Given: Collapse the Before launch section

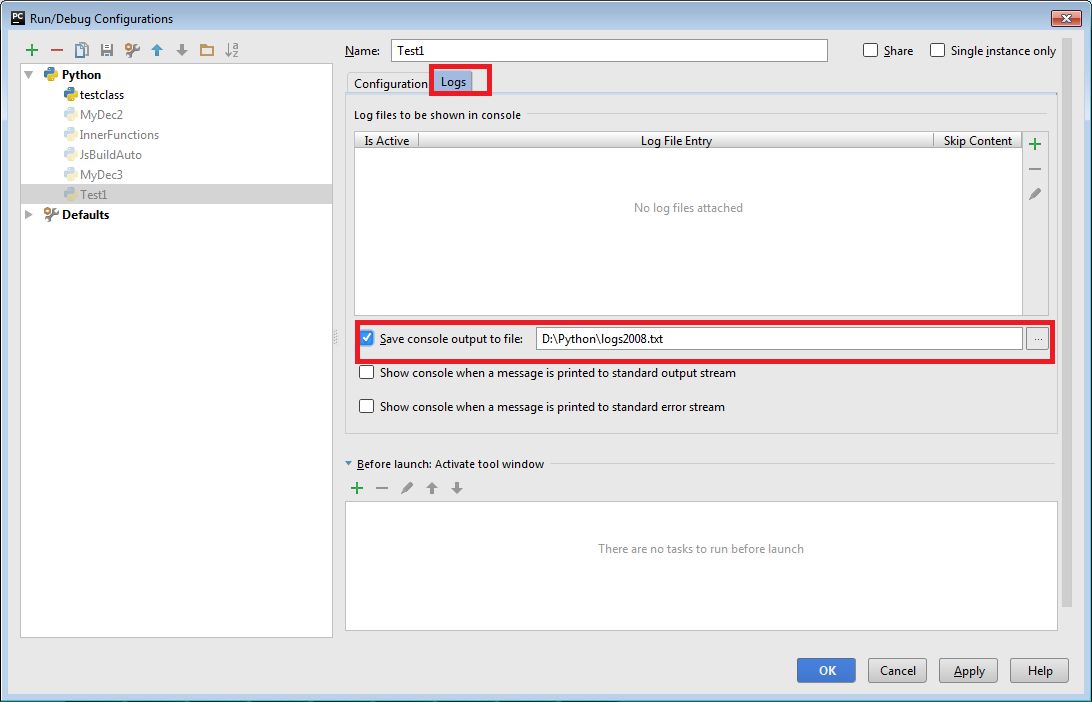Looking at the screenshot, I should (349, 464).
